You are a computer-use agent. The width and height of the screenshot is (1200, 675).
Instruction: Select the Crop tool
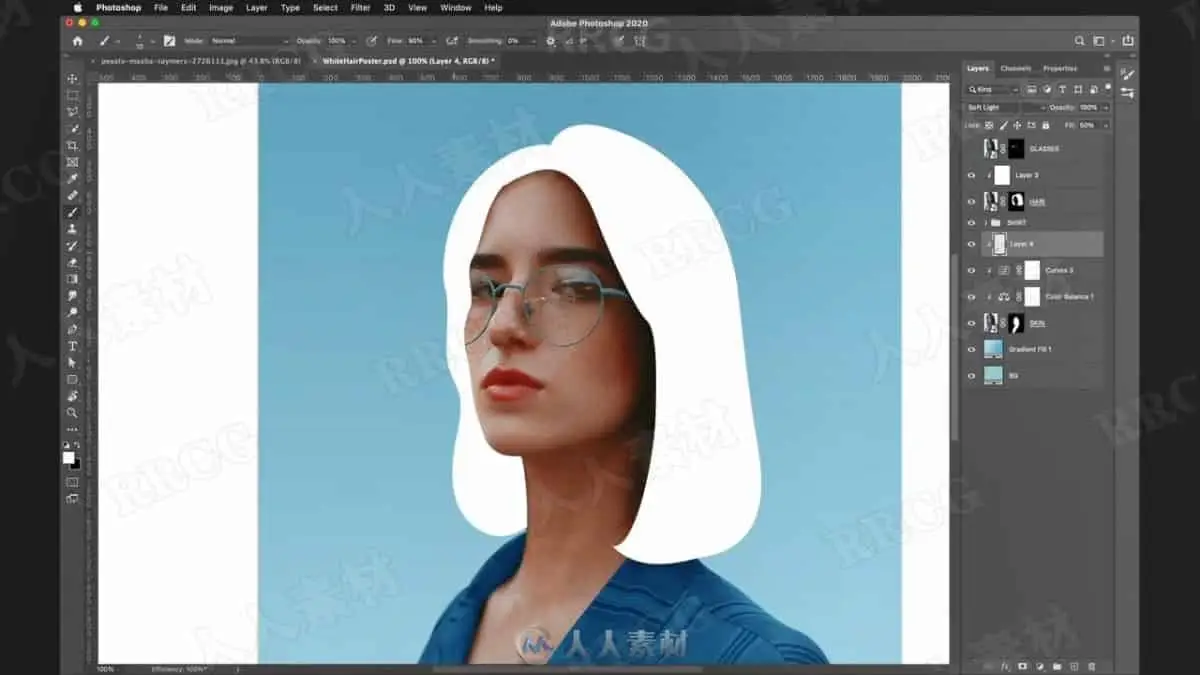(x=72, y=146)
